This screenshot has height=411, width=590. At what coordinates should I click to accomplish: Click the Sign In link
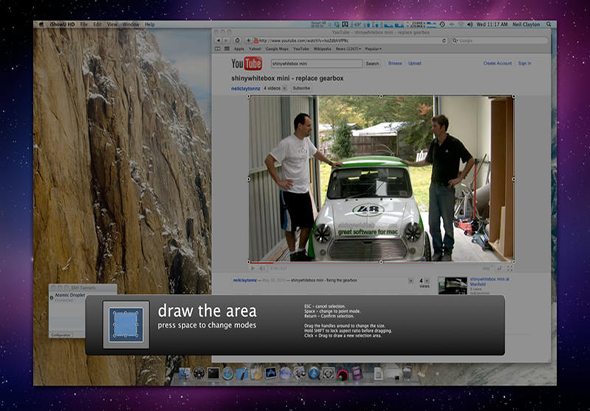tap(525, 63)
